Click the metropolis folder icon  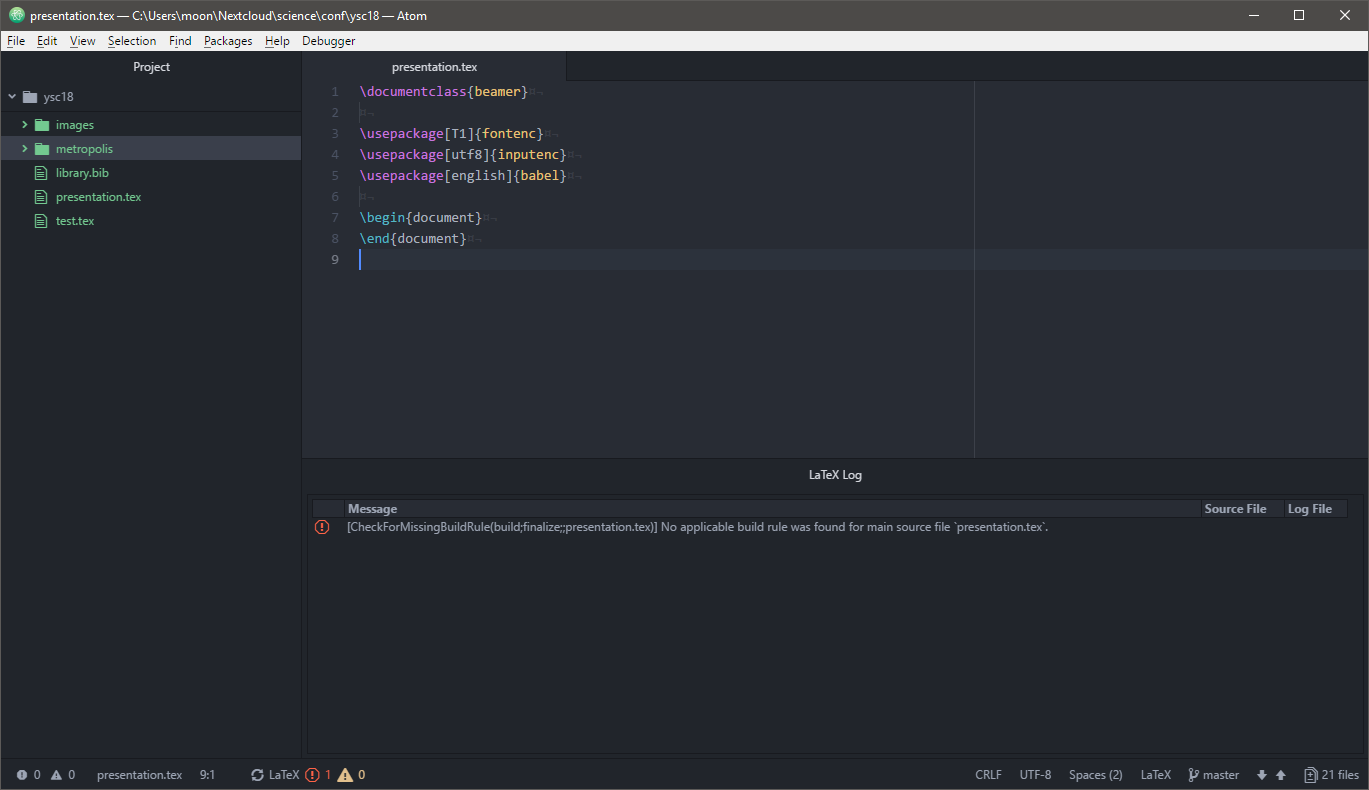tap(42, 149)
